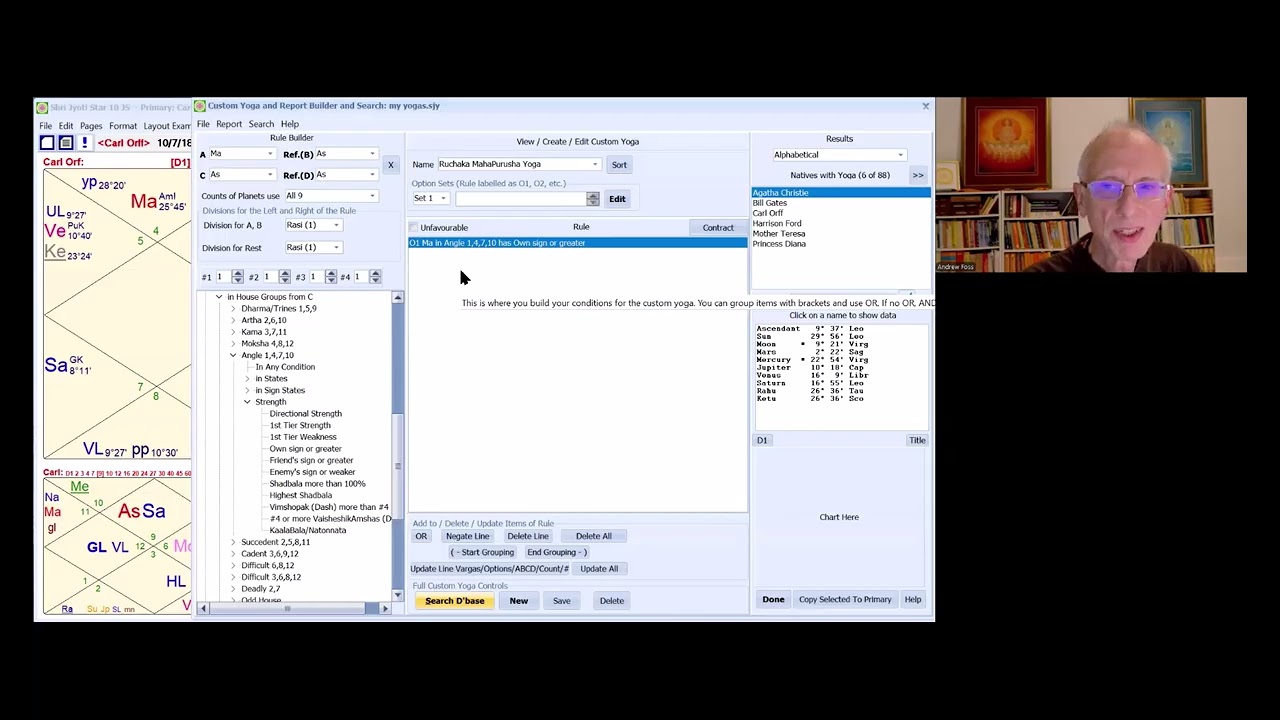This screenshot has height=720, width=1280.
Task: Click the #2 count stepper arrows
Action: pyautogui.click(x=284, y=276)
